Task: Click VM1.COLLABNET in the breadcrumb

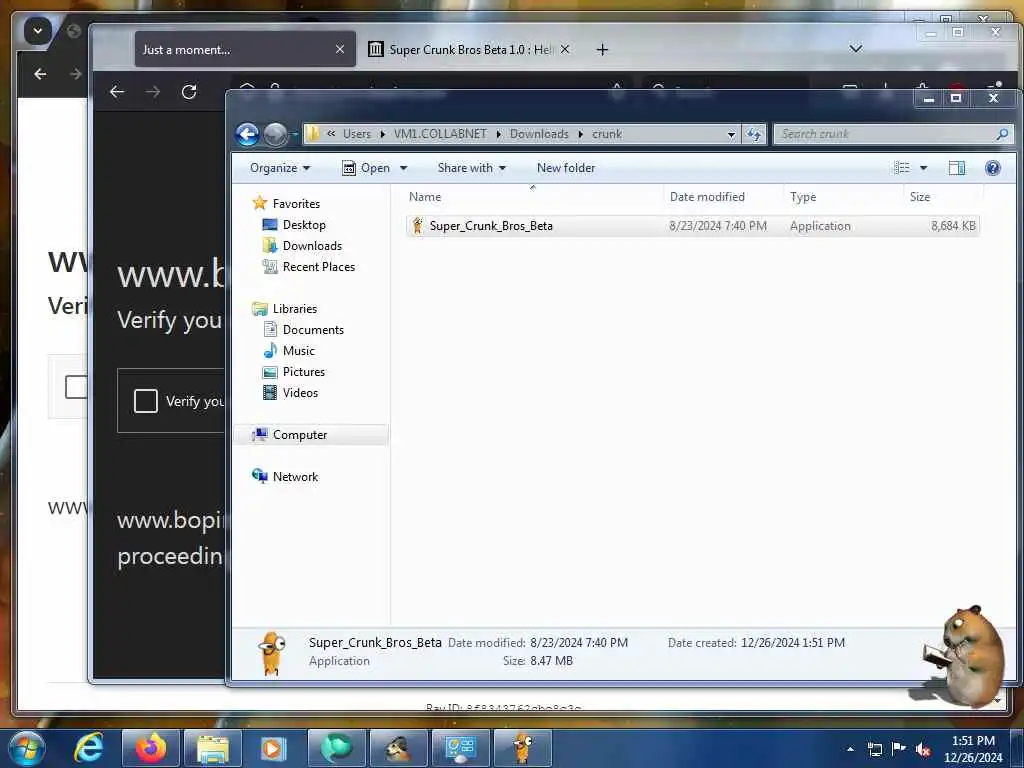Action: [440, 135]
